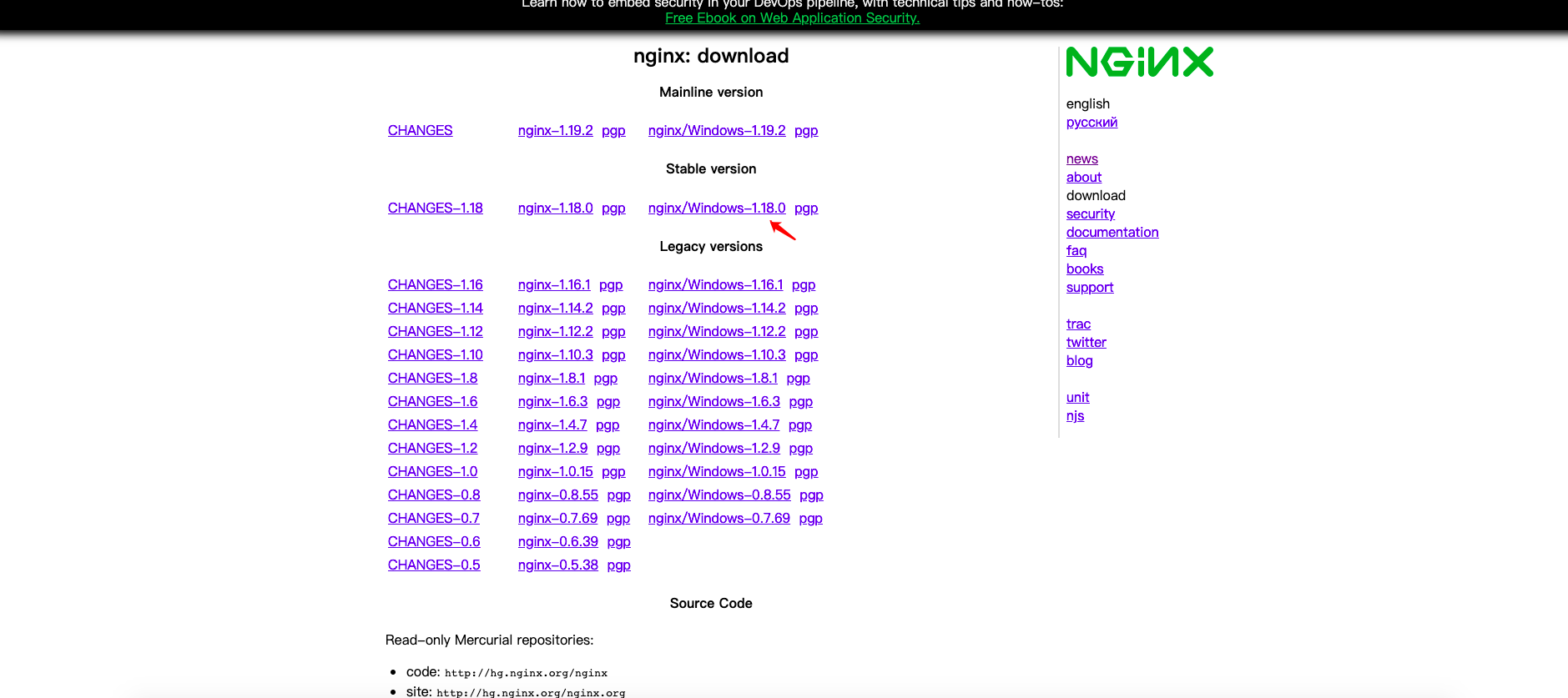
Task: Download nginx/Windows-1.14.2
Action: 717,309
